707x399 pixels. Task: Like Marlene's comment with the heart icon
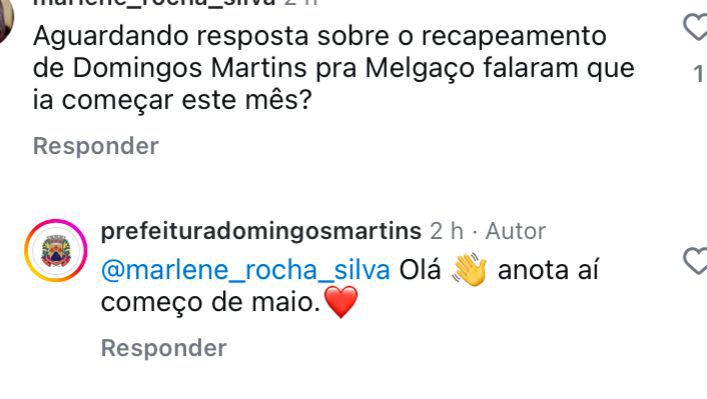(x=696, y=27)
